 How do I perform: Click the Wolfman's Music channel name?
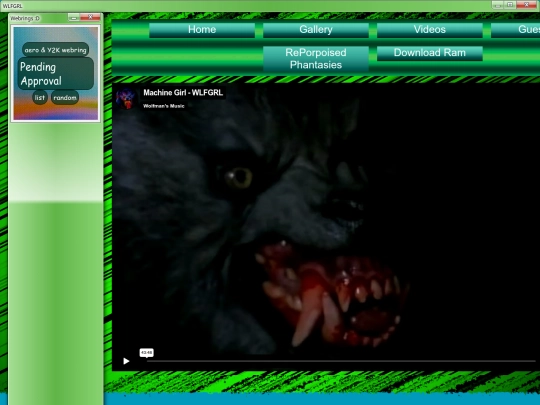[164, 106]
